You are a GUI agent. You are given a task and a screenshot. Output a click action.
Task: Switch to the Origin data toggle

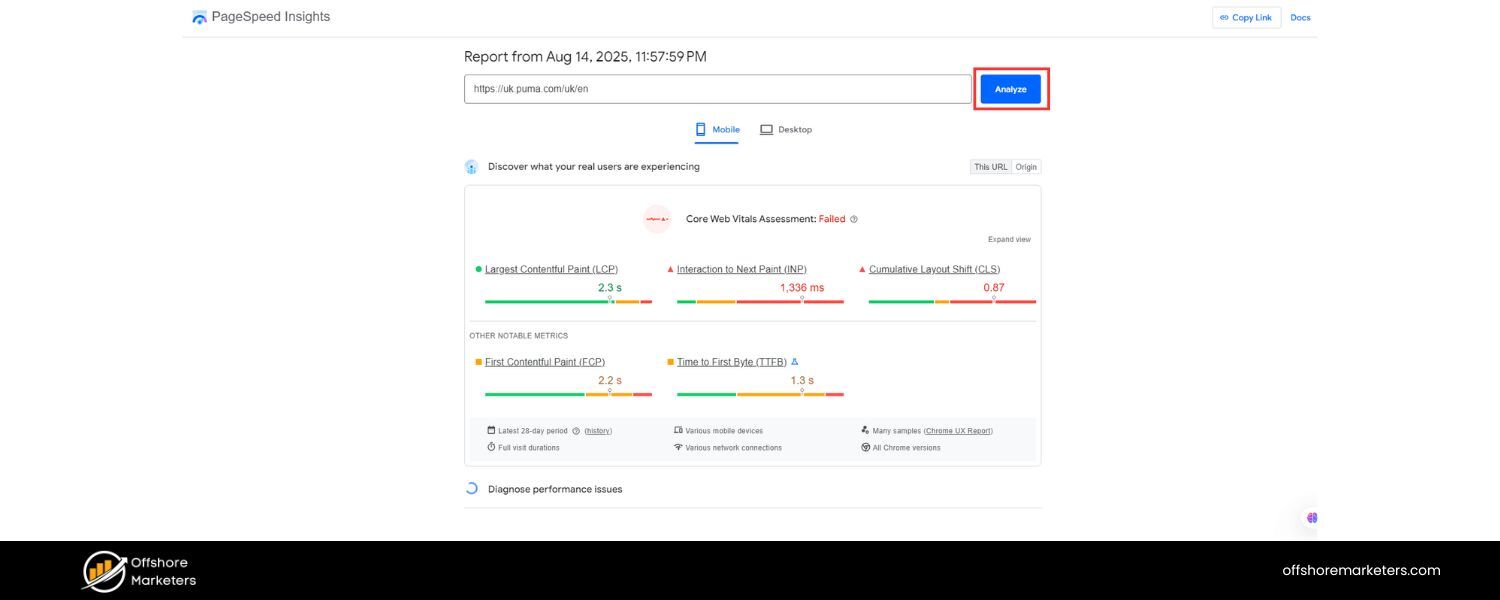point(1026,167)
